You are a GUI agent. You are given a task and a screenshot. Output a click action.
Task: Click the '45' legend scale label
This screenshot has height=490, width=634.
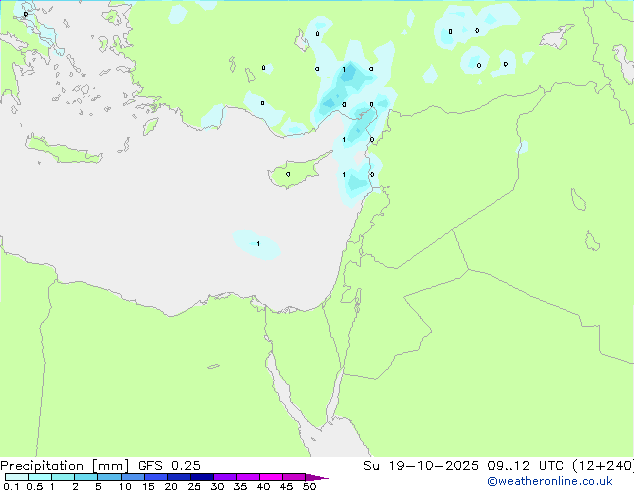tap(286, 486)
